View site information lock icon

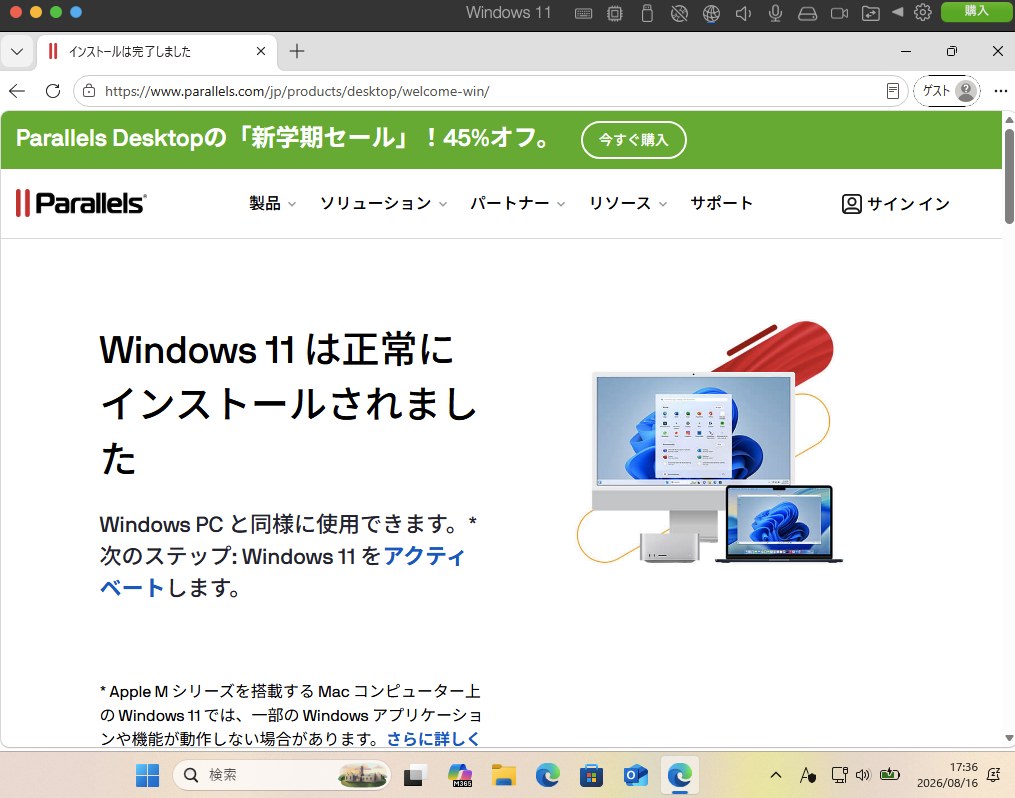pos(89,91)
